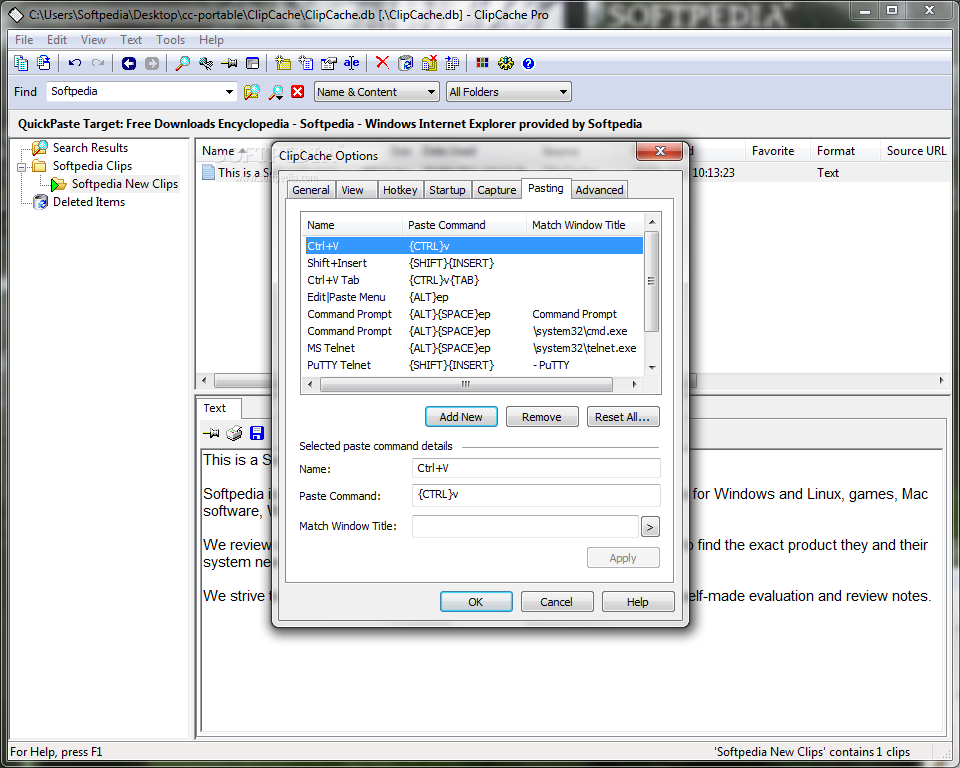Viewport: 960px width, 768px height.
Task: Clear search with red X in Find bar
Action: 298,92
